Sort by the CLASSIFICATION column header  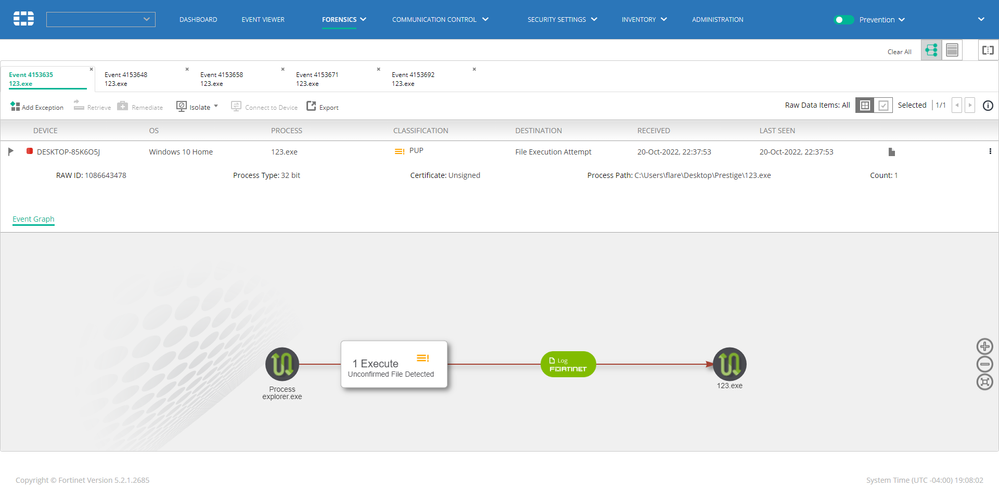420,131
